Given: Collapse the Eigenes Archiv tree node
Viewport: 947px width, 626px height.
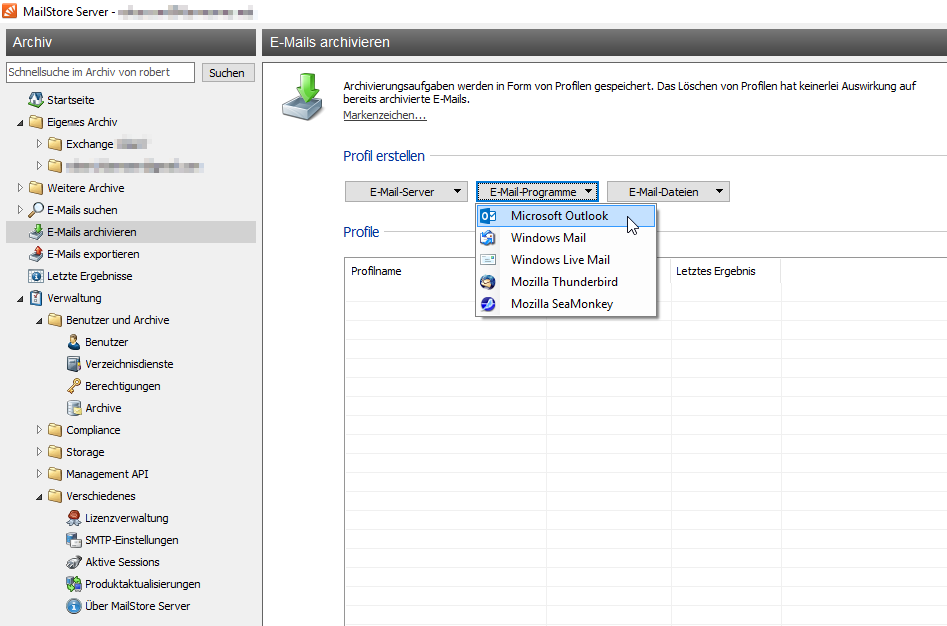Looking at the screenshot, I should [x=20, y=123].
